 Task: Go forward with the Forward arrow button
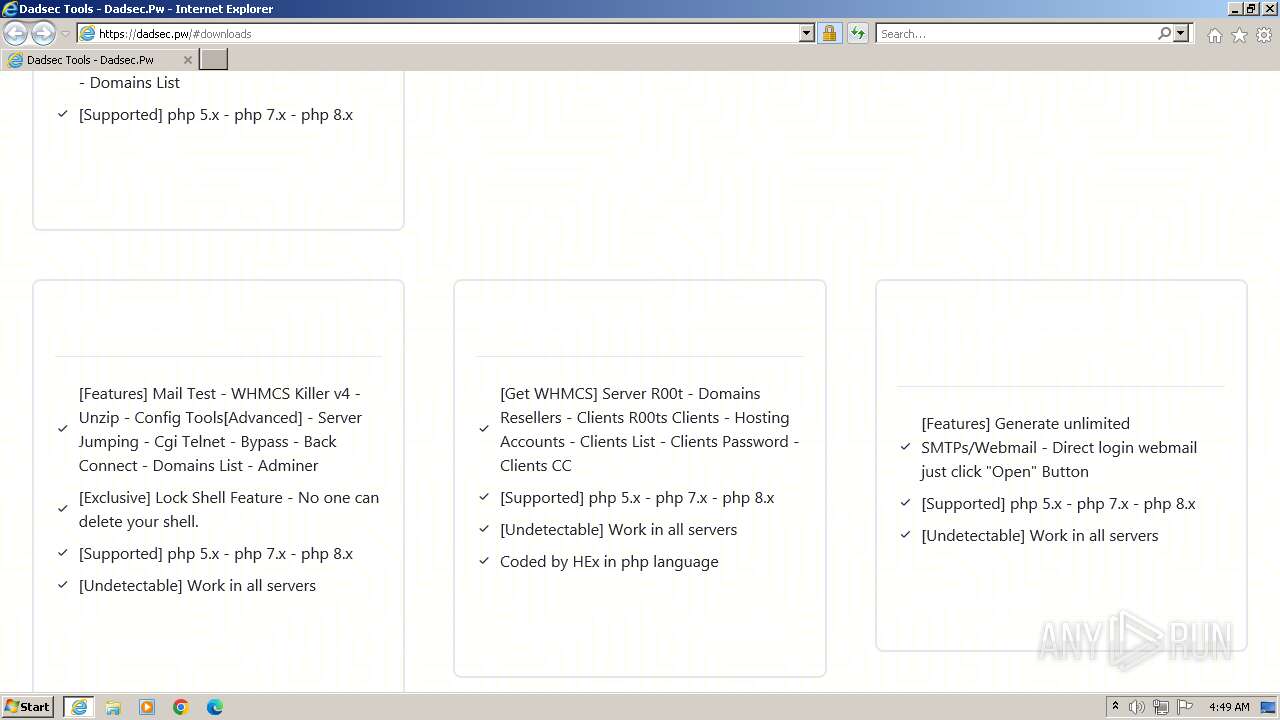(43, 33)
